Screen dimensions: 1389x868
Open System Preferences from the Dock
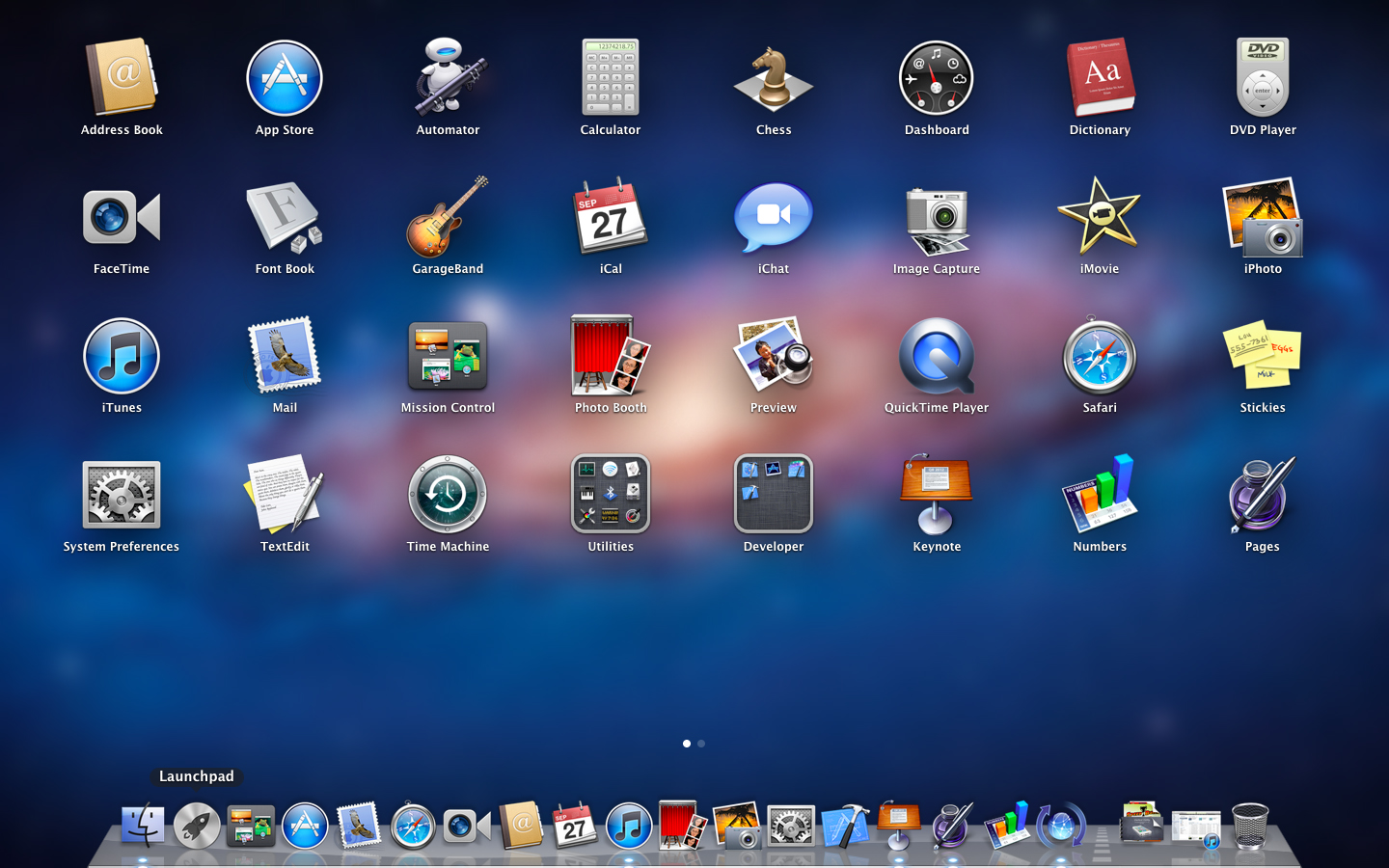pyautogui.click(x=791, y=827)
